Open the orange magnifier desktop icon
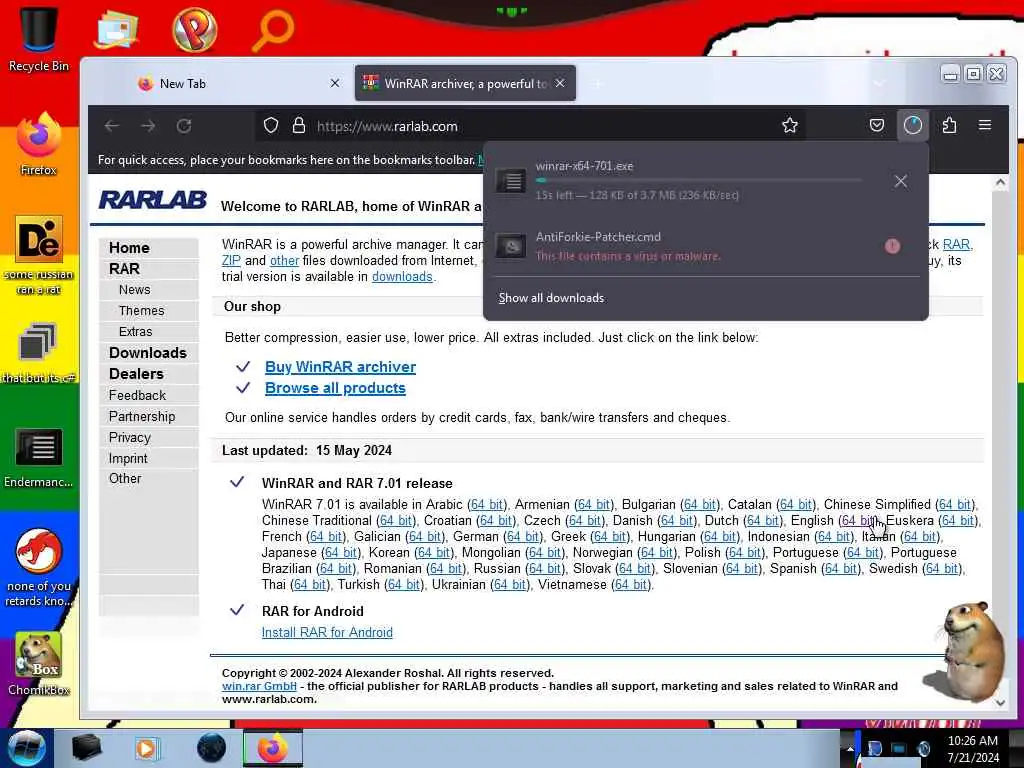This screenshot has height=768, width=1024. coord(272,30)
